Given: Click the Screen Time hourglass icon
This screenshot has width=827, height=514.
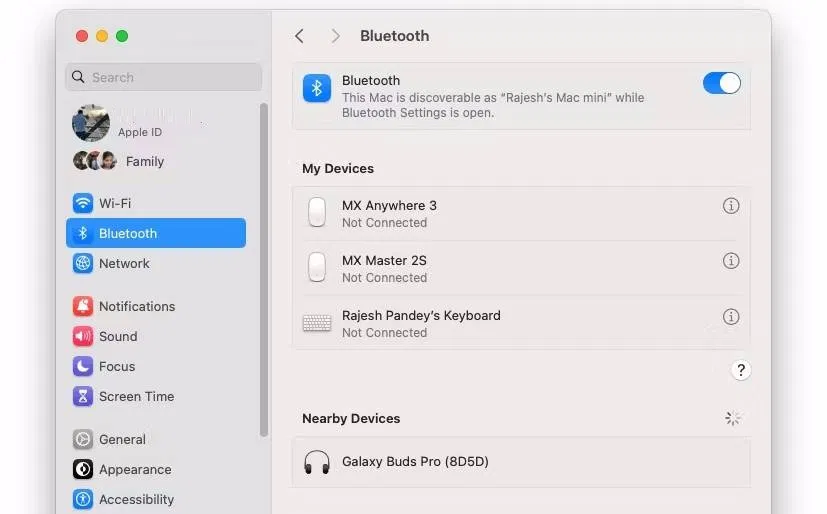Looking at the screenshot, I should 83,396.
